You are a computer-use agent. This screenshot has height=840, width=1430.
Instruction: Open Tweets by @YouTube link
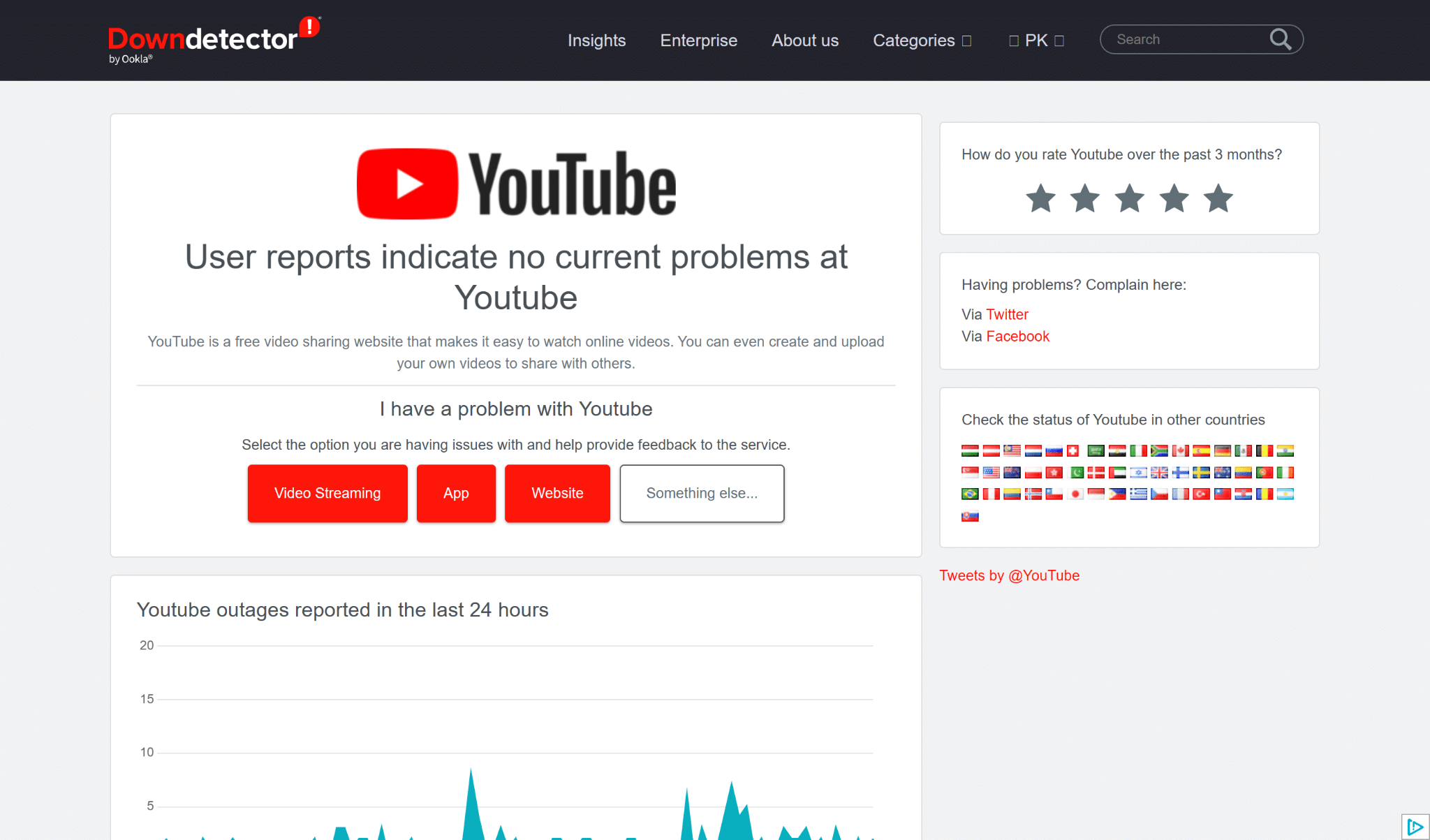1009,575
